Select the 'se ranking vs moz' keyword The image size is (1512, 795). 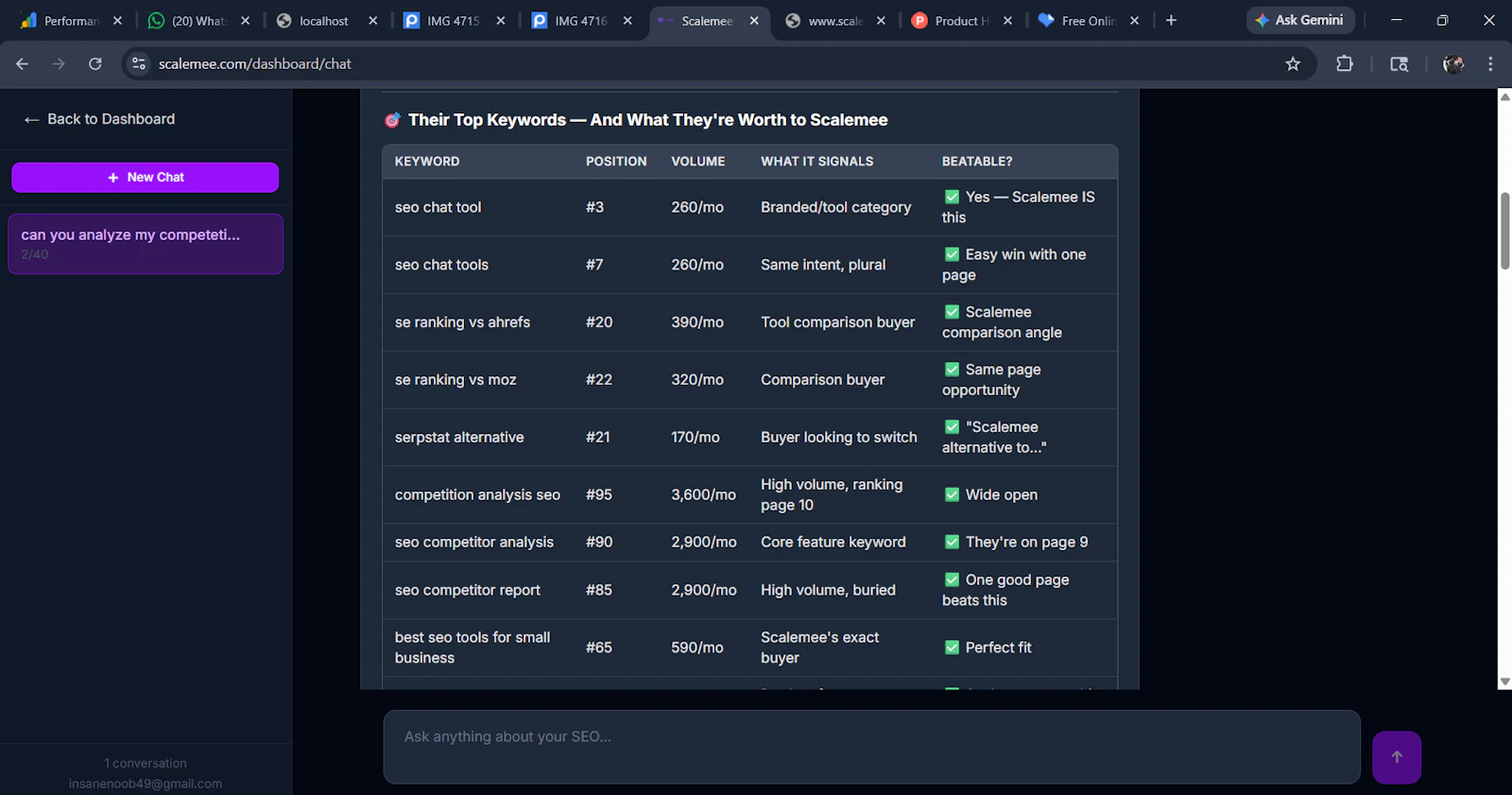pos(455,380)
